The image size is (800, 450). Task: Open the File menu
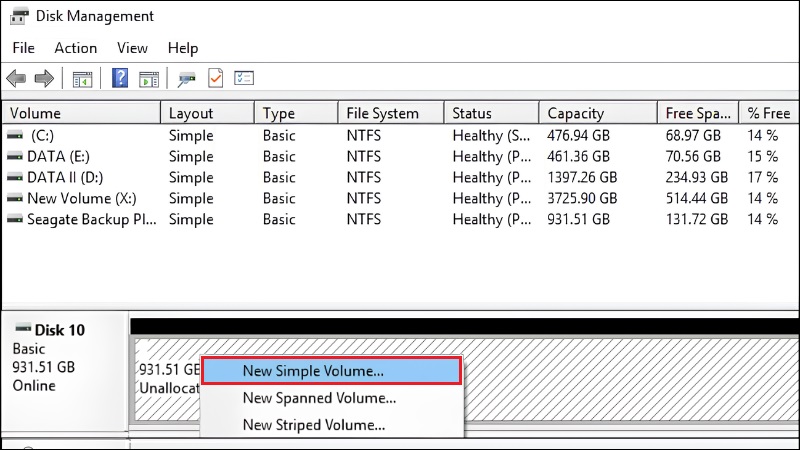pyautogui.click(x=23, y=48)
